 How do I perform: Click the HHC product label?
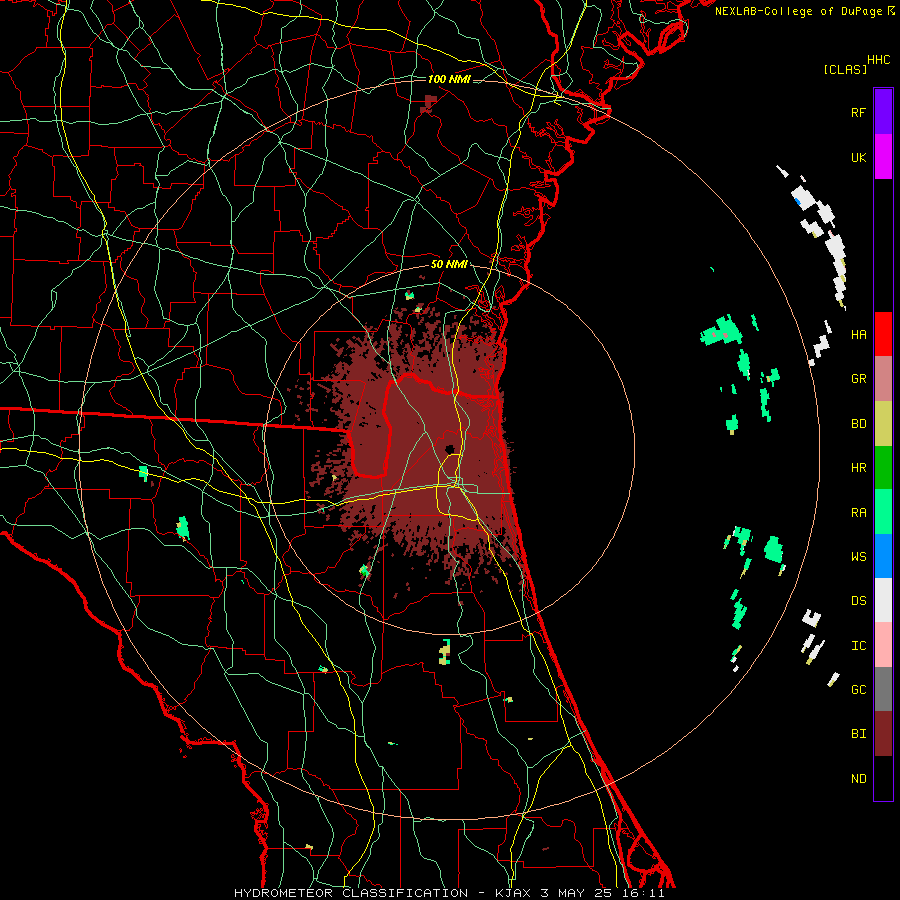tap(879, 60)
